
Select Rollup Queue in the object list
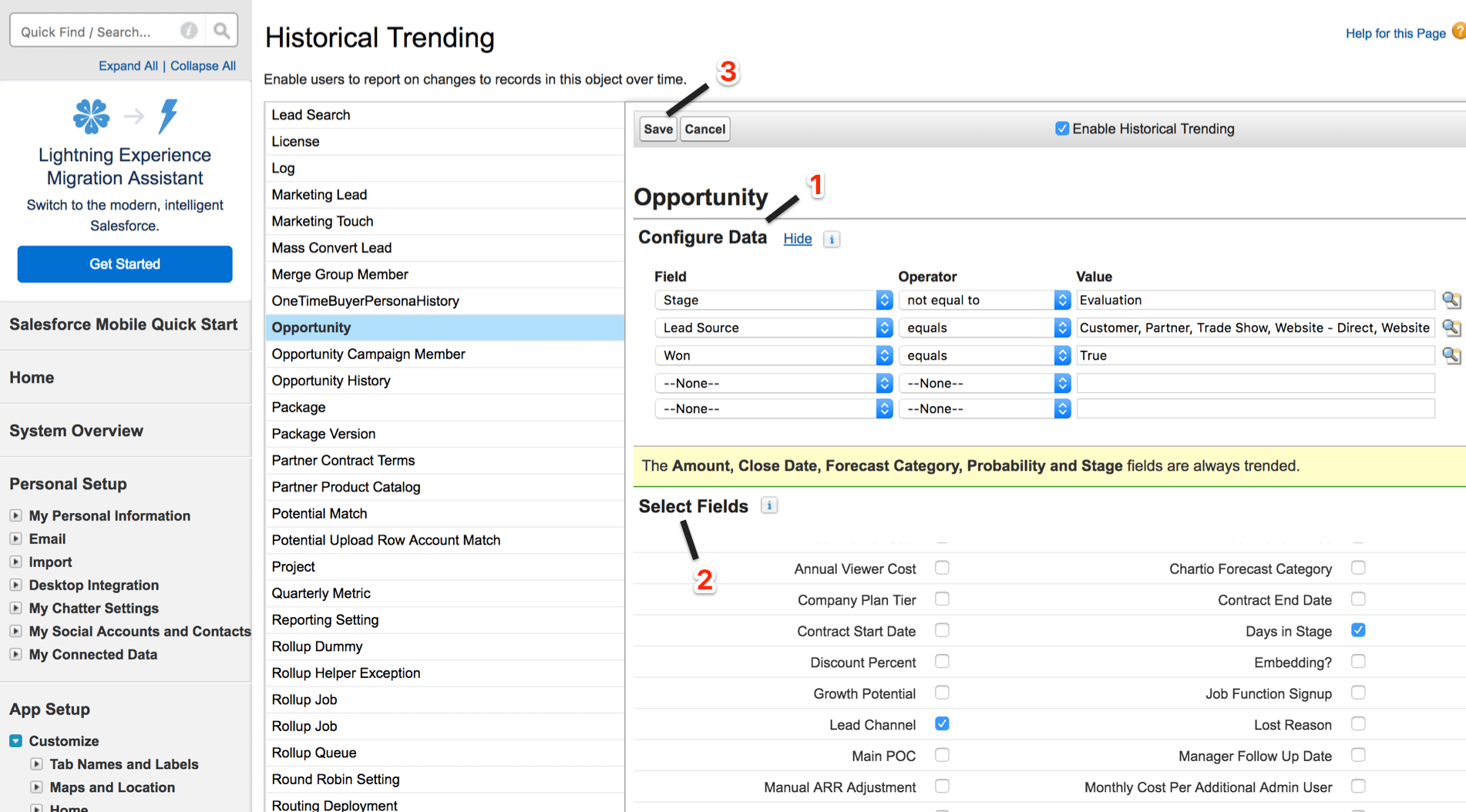coord(445,753)
